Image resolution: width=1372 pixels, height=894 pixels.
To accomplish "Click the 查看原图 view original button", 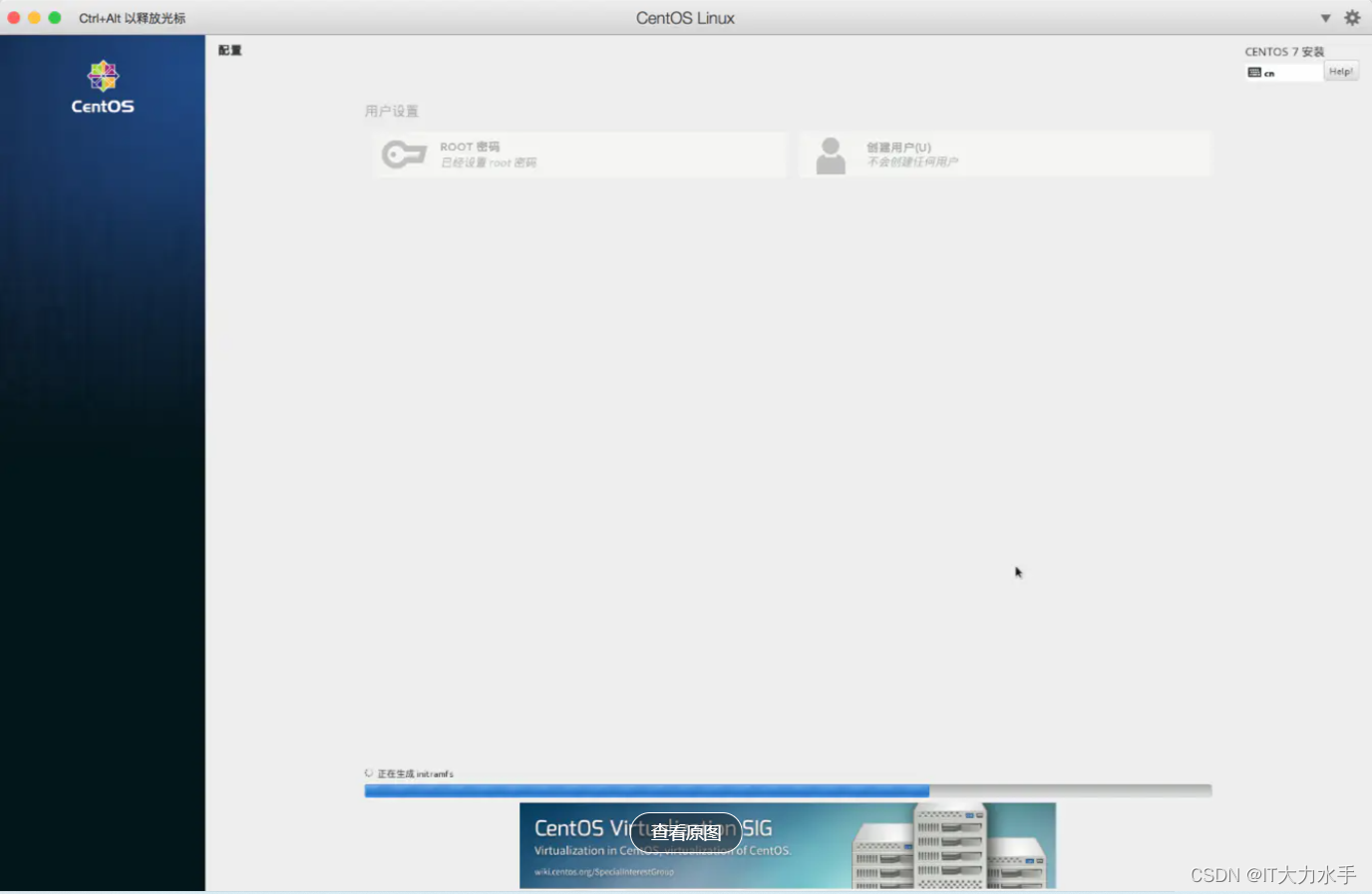I will click(x=686, y=832).
